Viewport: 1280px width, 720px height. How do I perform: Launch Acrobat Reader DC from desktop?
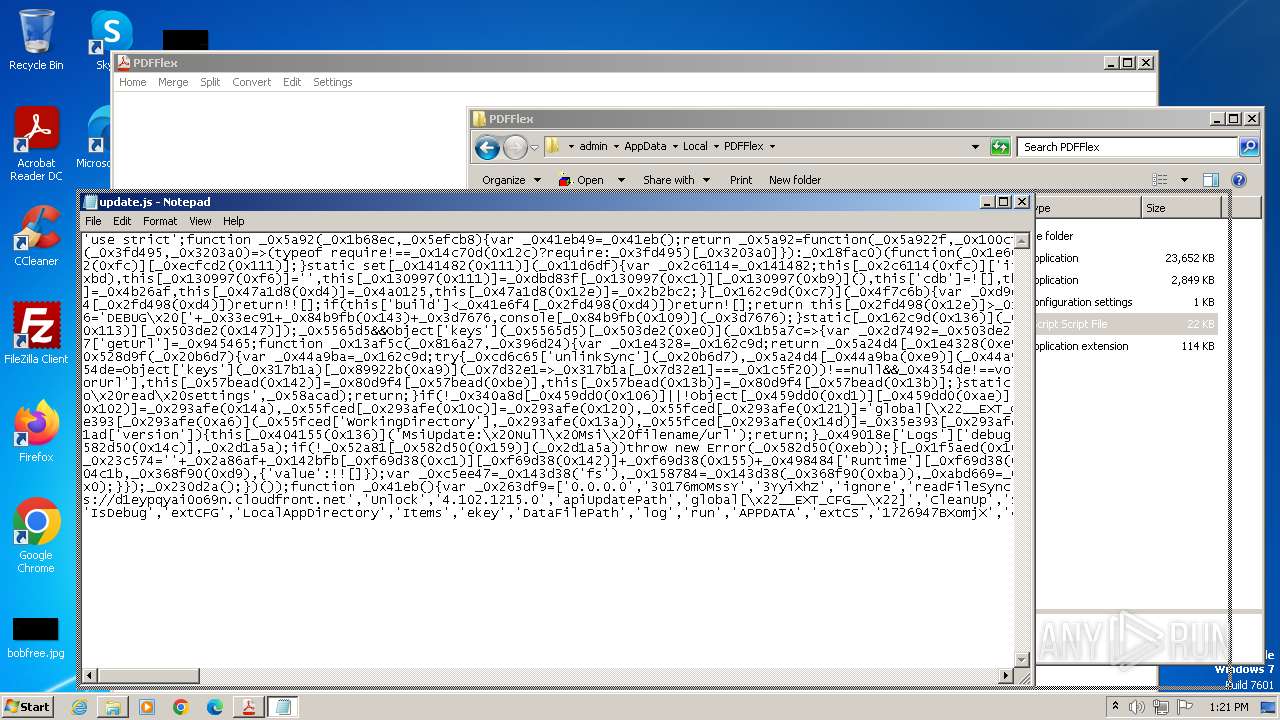pos(36,145)
